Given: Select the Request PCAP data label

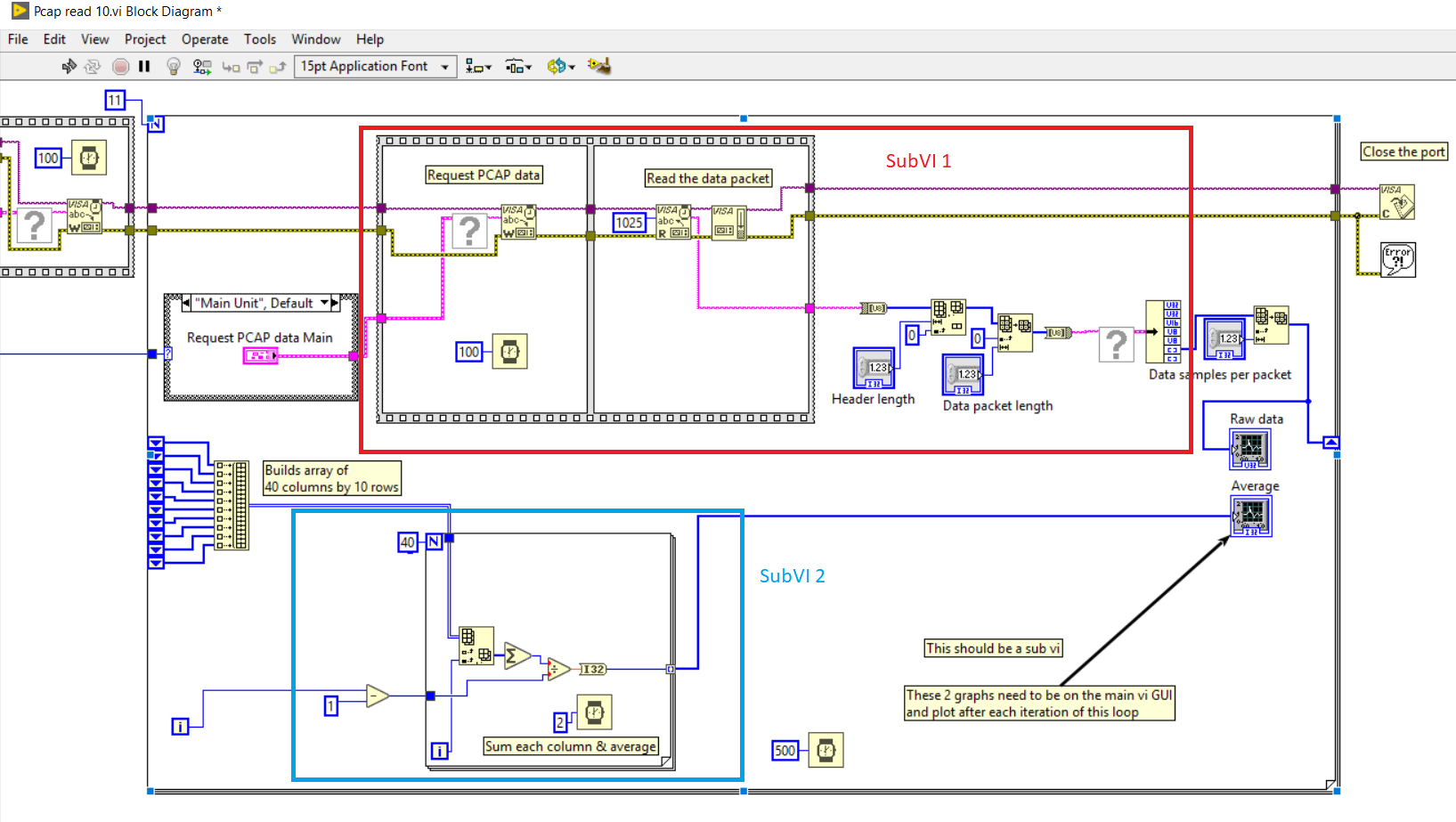Looking at the screenshot, I should [484, 175].
